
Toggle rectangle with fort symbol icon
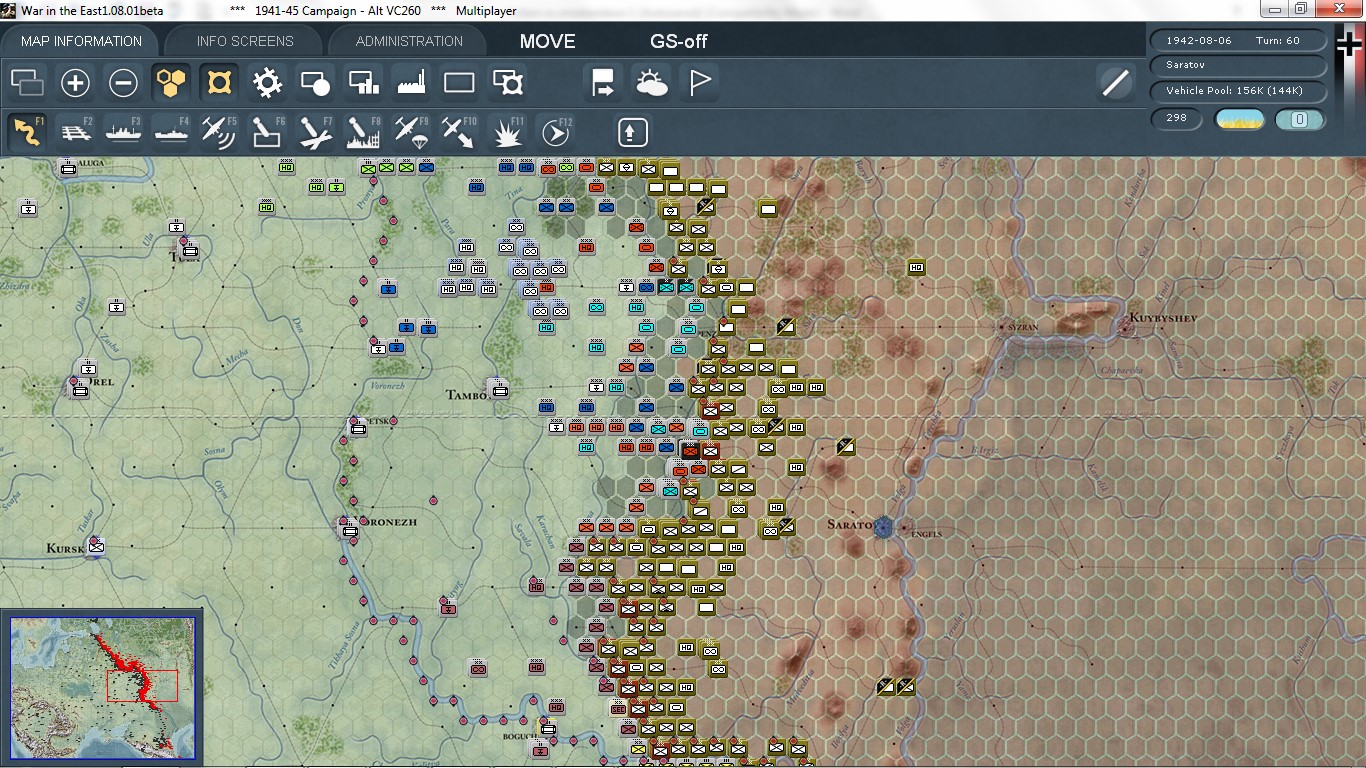pyautogui.click(x=508, y=82)
